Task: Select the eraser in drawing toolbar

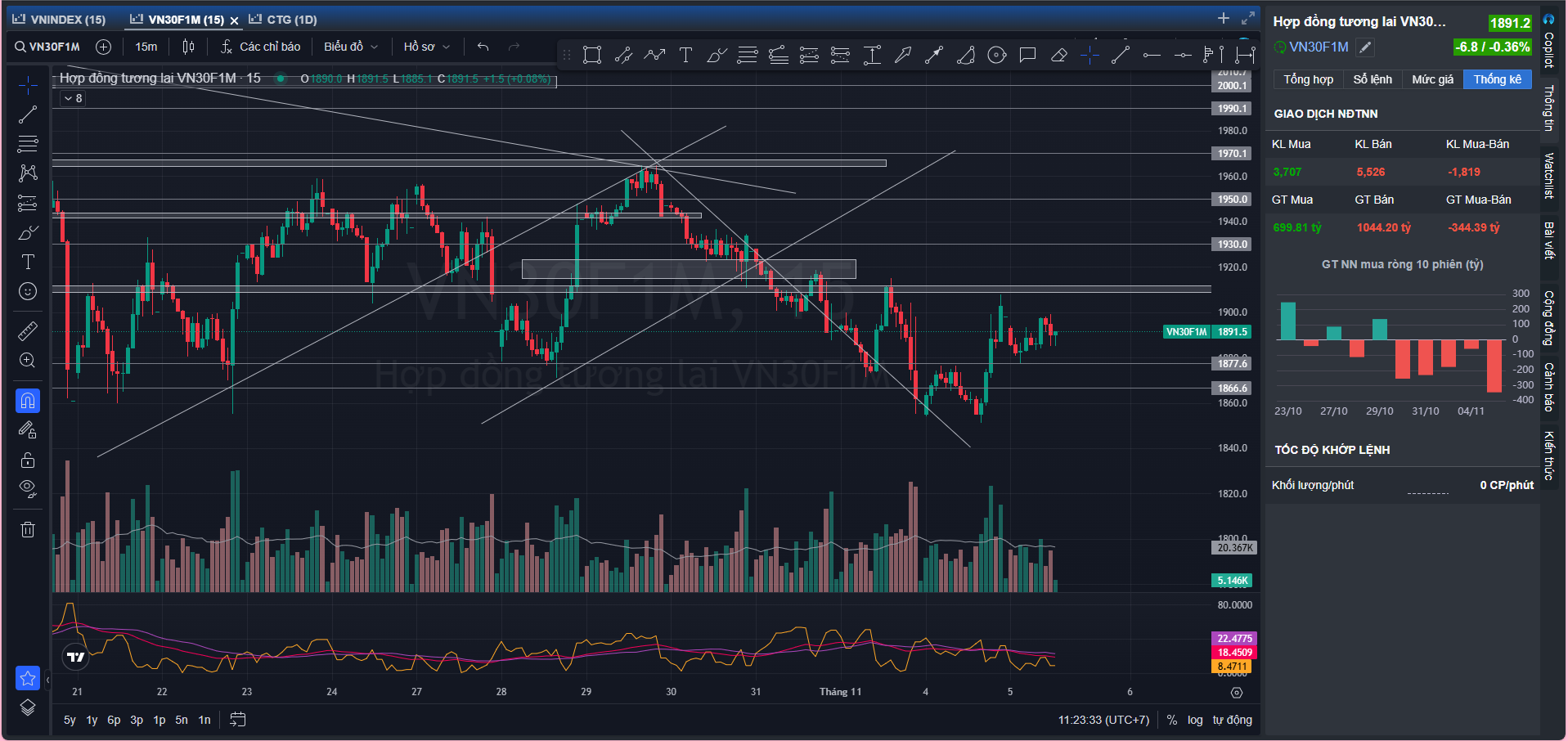Action: click(1058, 55)
